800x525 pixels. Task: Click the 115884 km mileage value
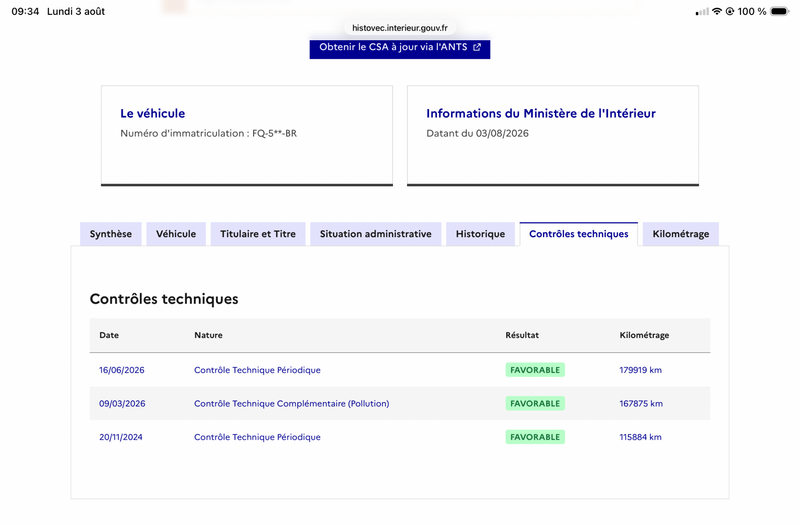640,437
